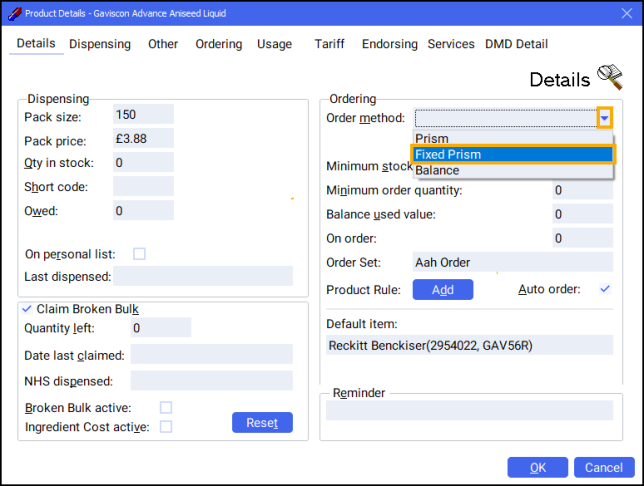Viewport: 644px width, 486px height.
Task: Toggle the Ingredient Cost active checkbox
Action: click(166, 427)
